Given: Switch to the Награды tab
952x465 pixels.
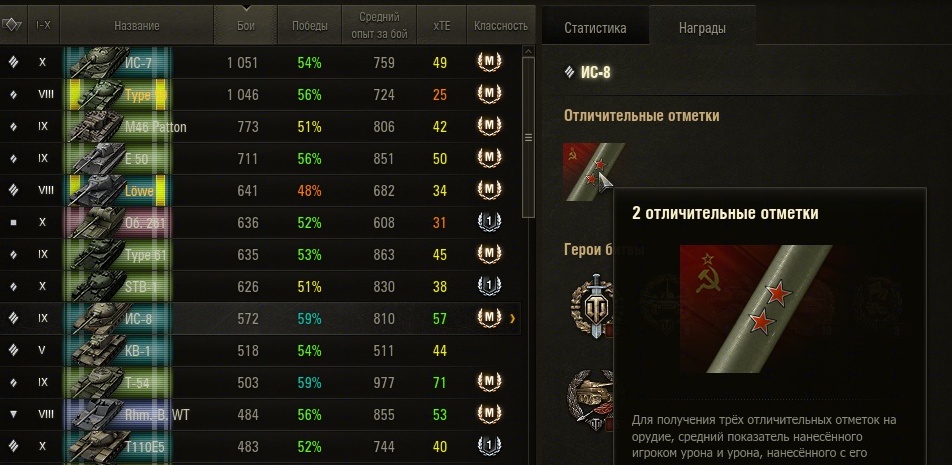Looking at the screenshot, I should (702, 28).
